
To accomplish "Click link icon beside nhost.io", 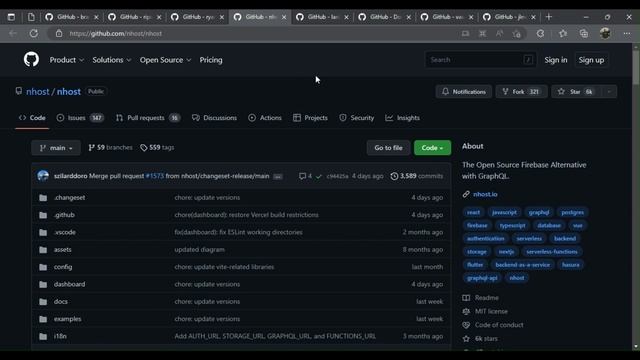I will [466, 194].
